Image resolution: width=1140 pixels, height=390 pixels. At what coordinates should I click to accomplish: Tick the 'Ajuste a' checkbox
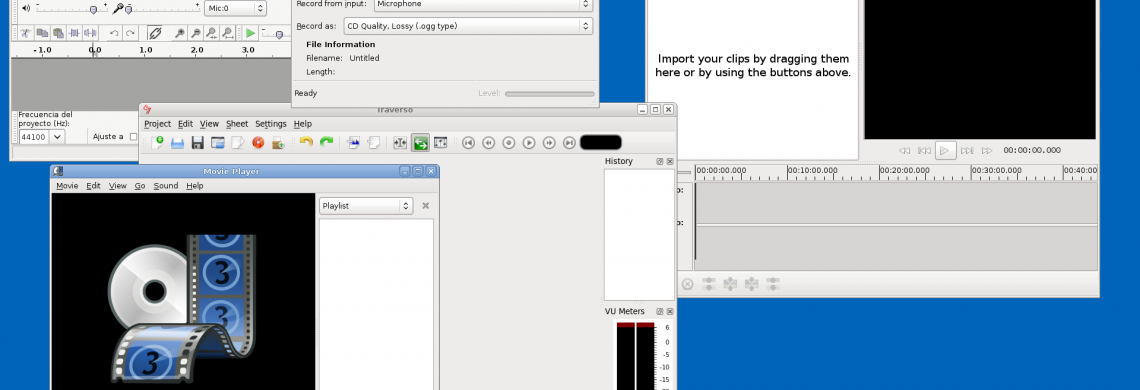click(x=133, y=136)
